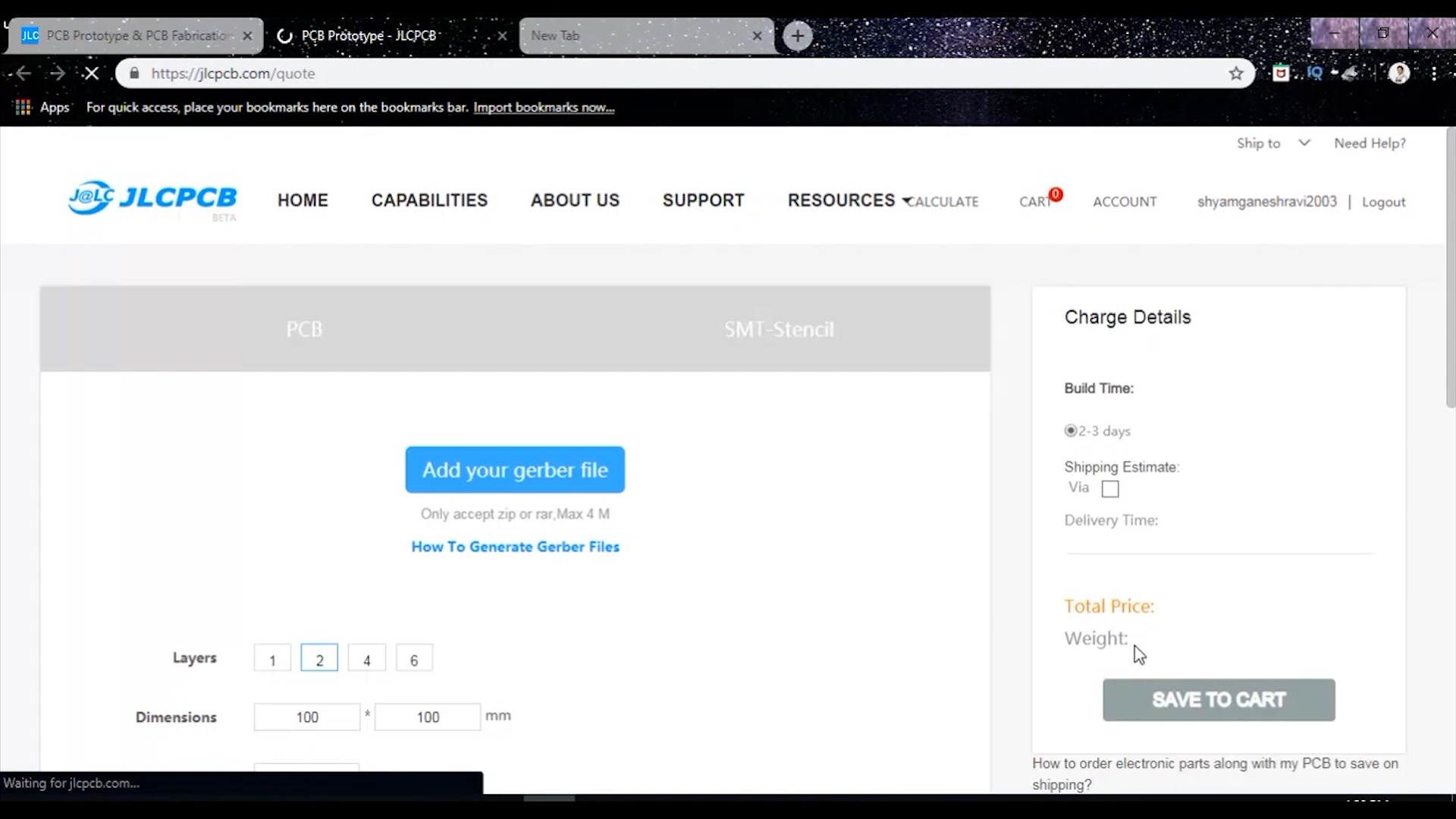The height and width of the screenshot is (819, 1456).
Task: Open the CART with badge
Action: (1036, 202)
